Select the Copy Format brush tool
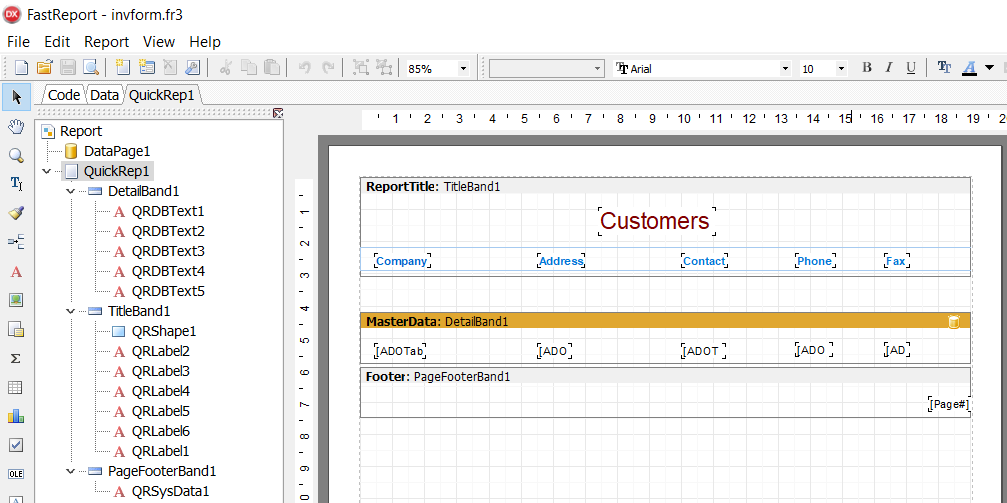 click(16, 213)
